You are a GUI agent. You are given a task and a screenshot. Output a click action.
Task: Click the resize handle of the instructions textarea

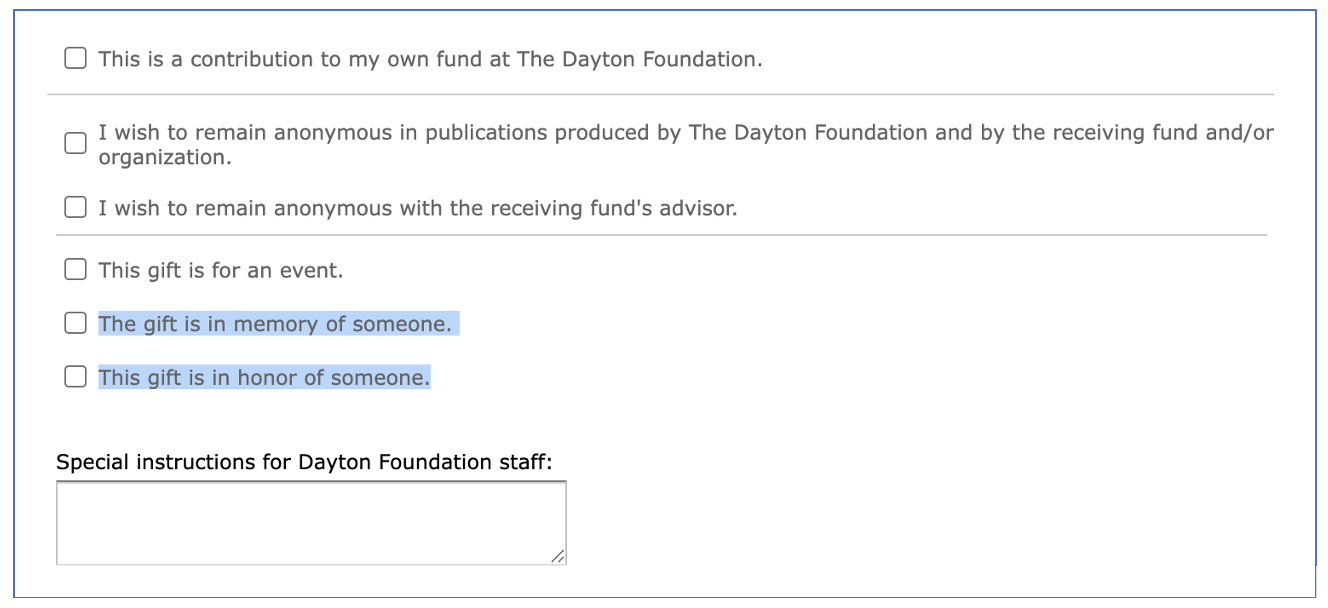pyautogui.click(x=558, y=556)
